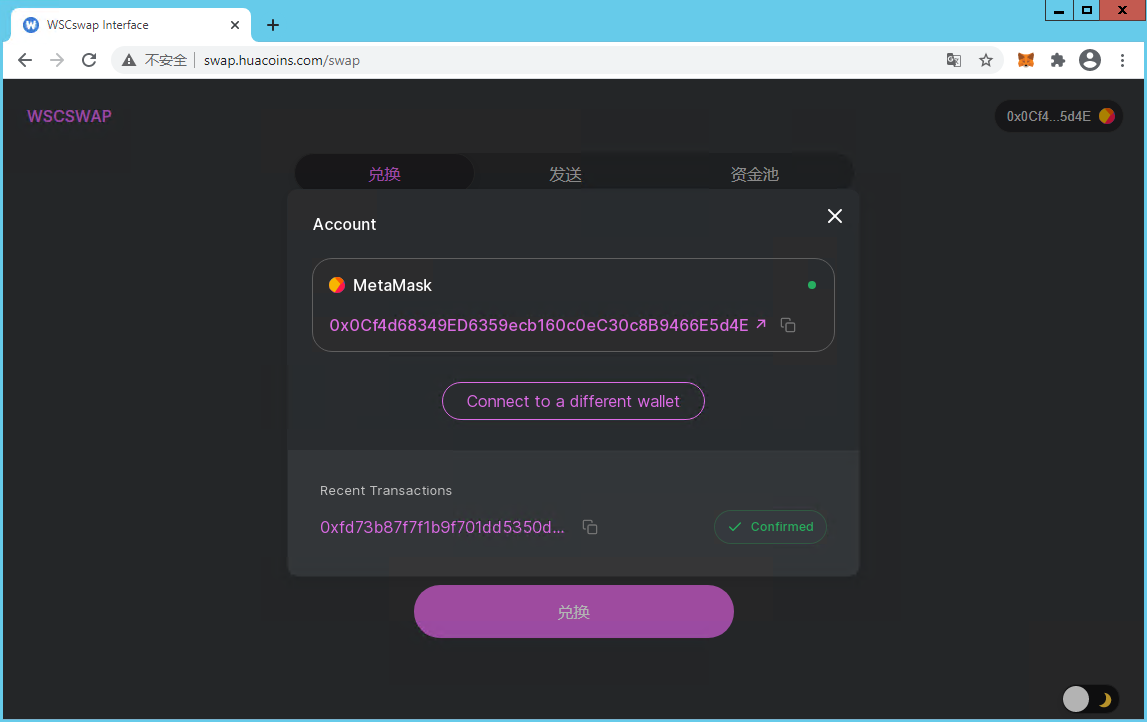Copy the MetaMask wallet address
Viewport: 1147px width, 722px height.
click(x=788, y=325)
